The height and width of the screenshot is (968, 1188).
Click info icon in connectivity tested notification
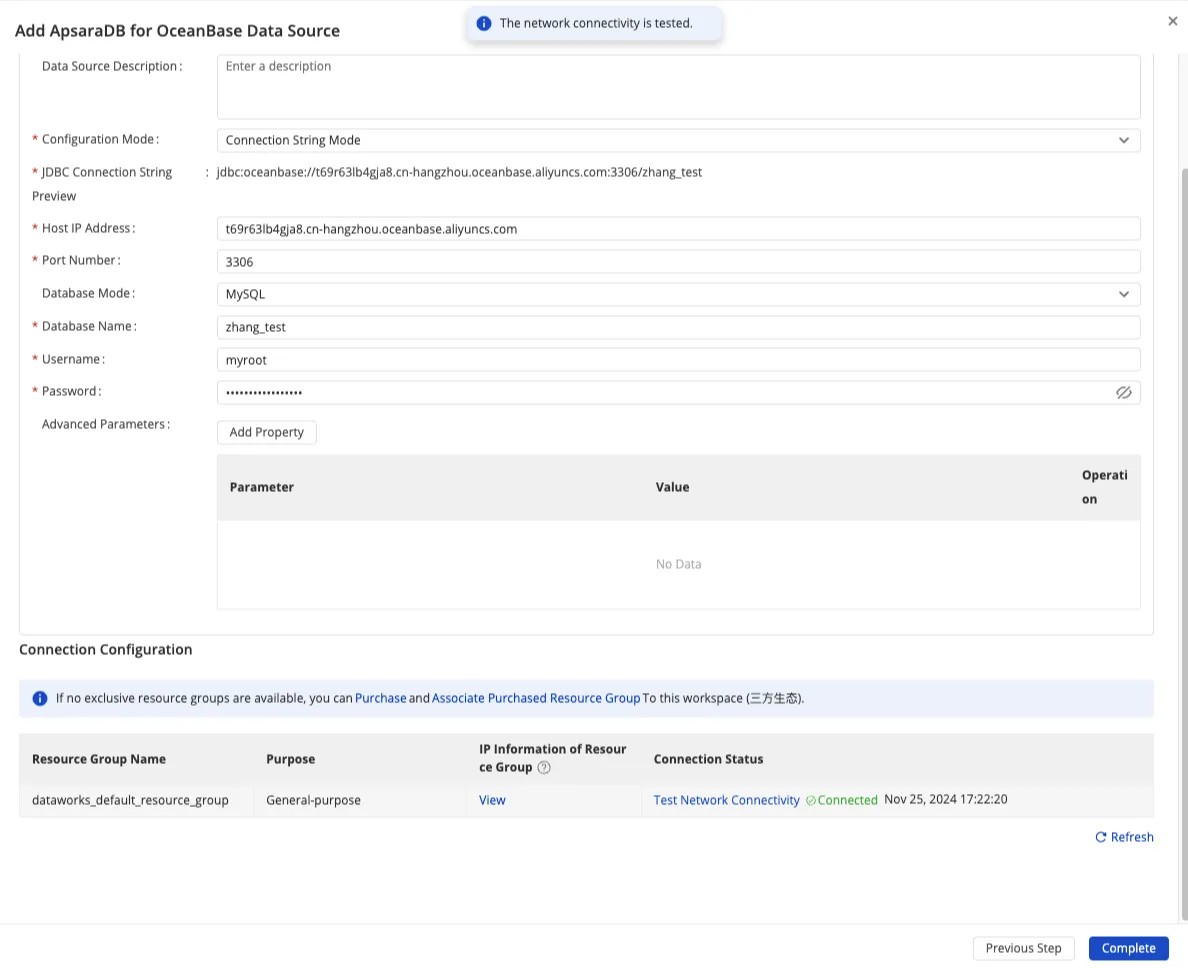(484, 23)
